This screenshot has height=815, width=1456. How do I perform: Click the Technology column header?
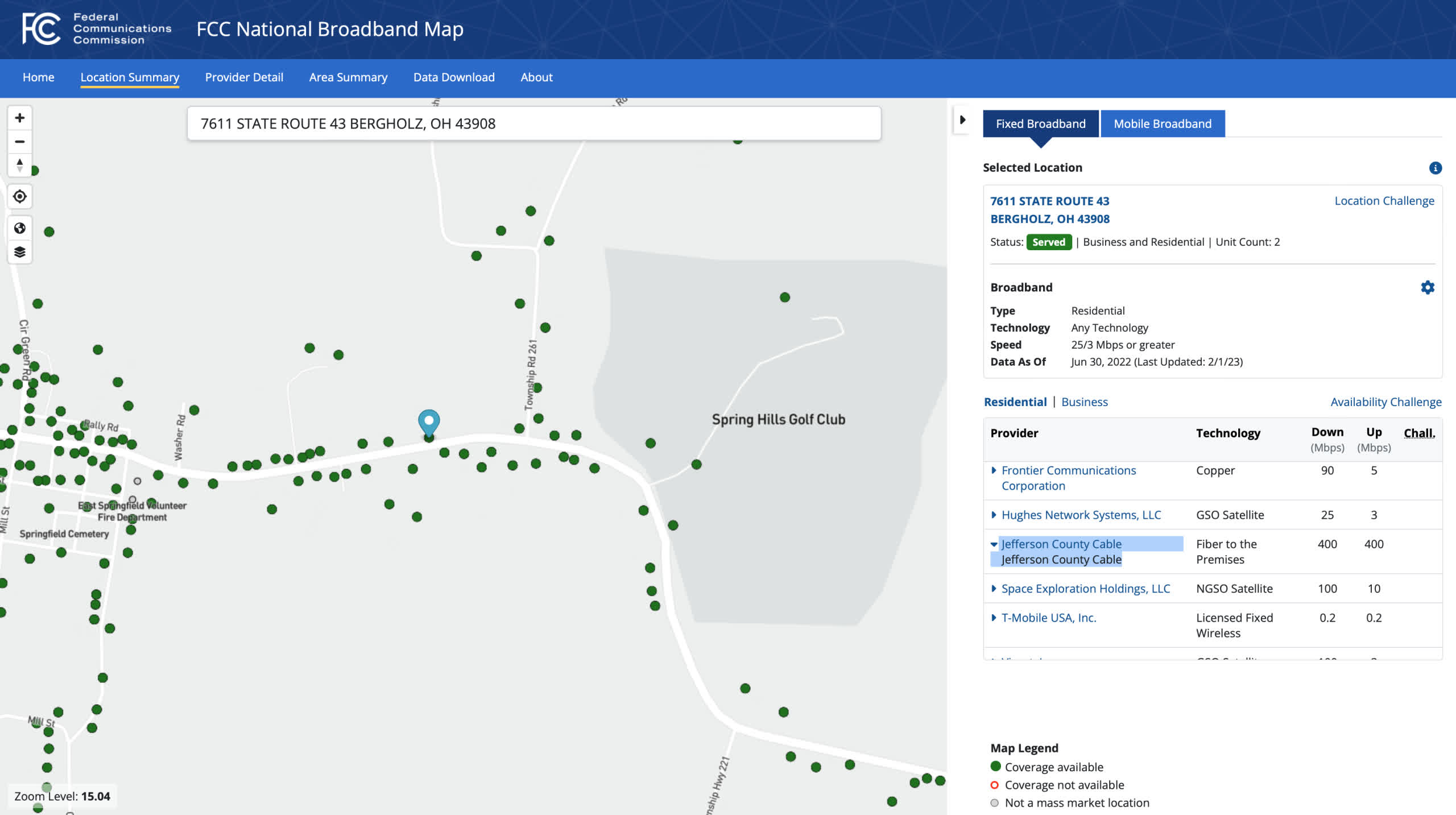click(x=1228, y=433)
